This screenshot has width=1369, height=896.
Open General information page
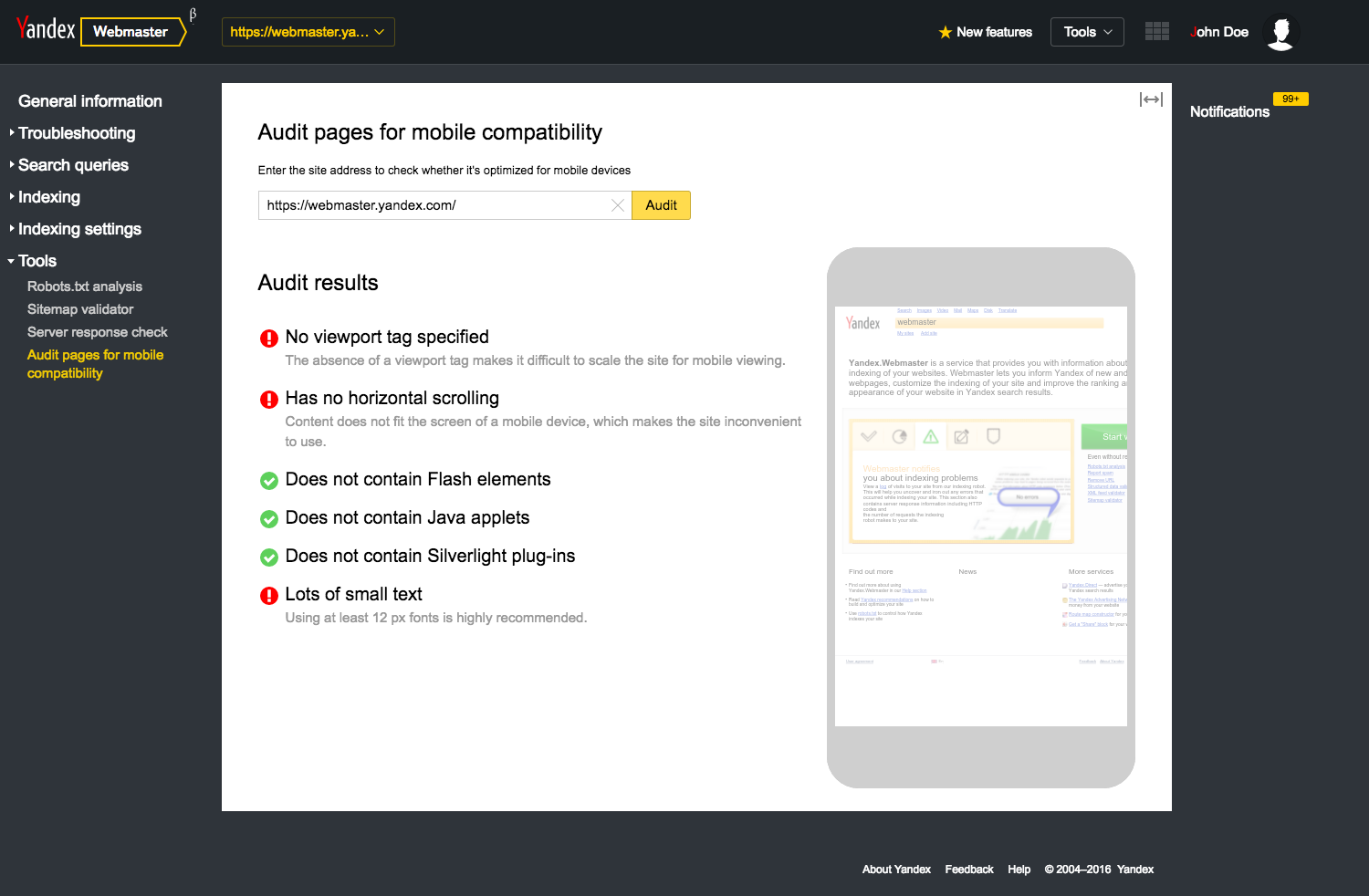pyautogui.click(x=90, y=101)
